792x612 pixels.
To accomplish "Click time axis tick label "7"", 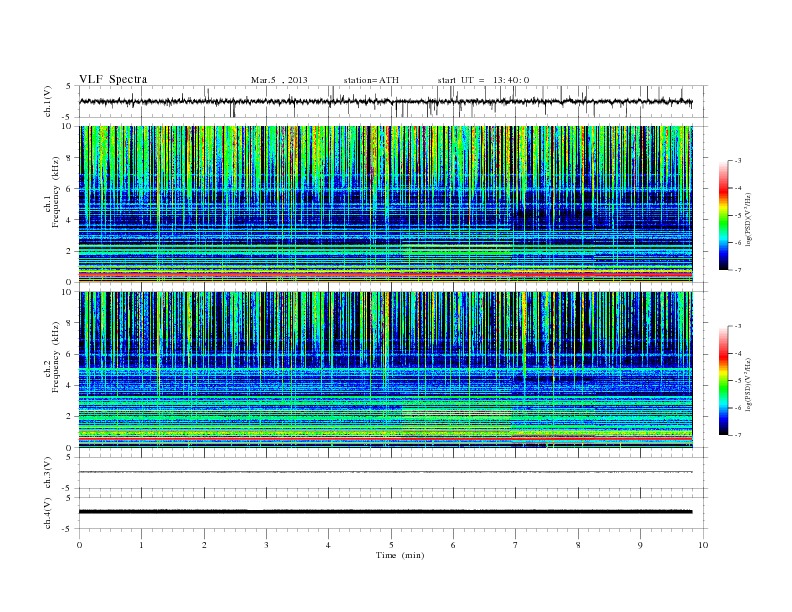I will [516, 545].
